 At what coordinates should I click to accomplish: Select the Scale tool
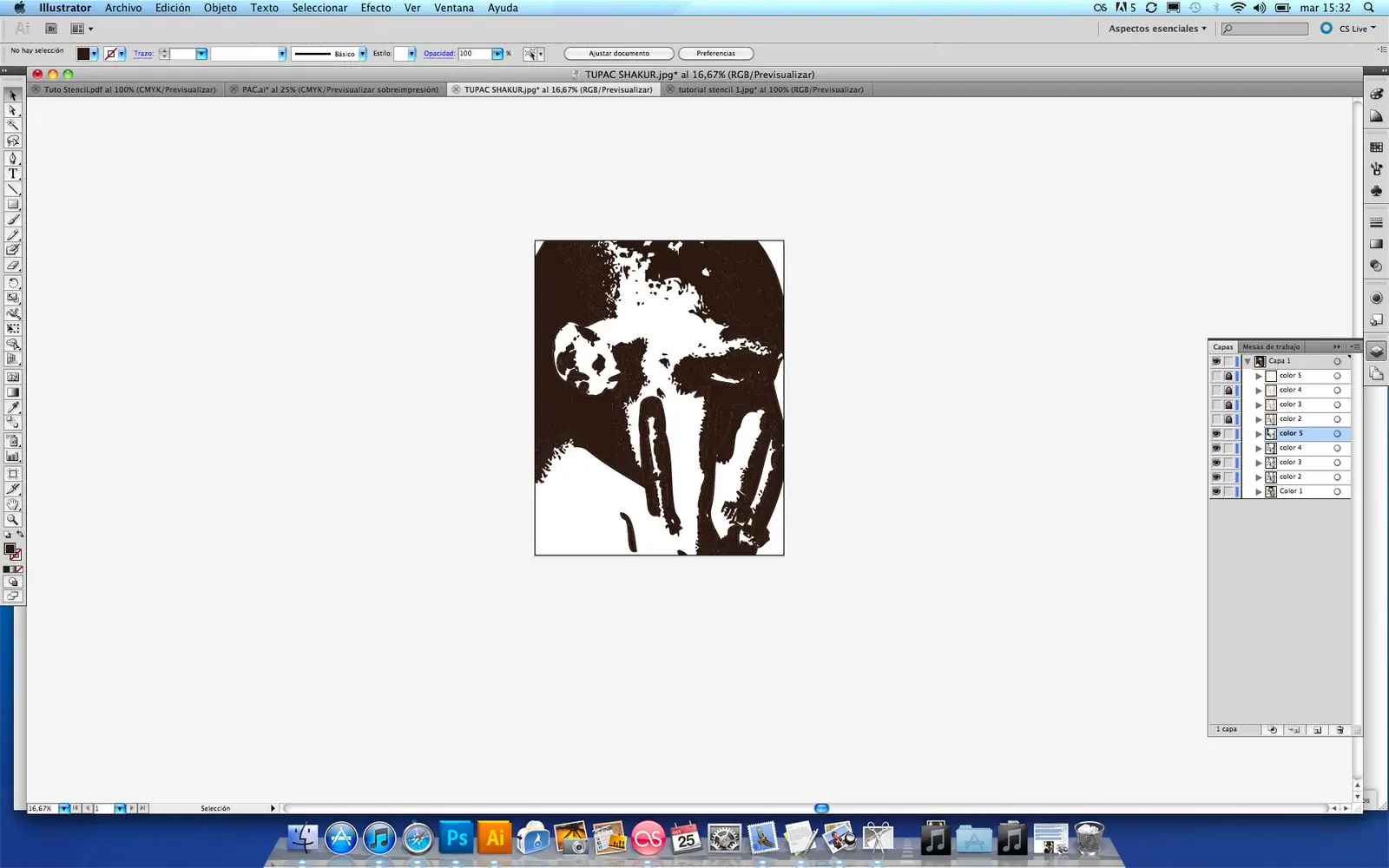13,298
